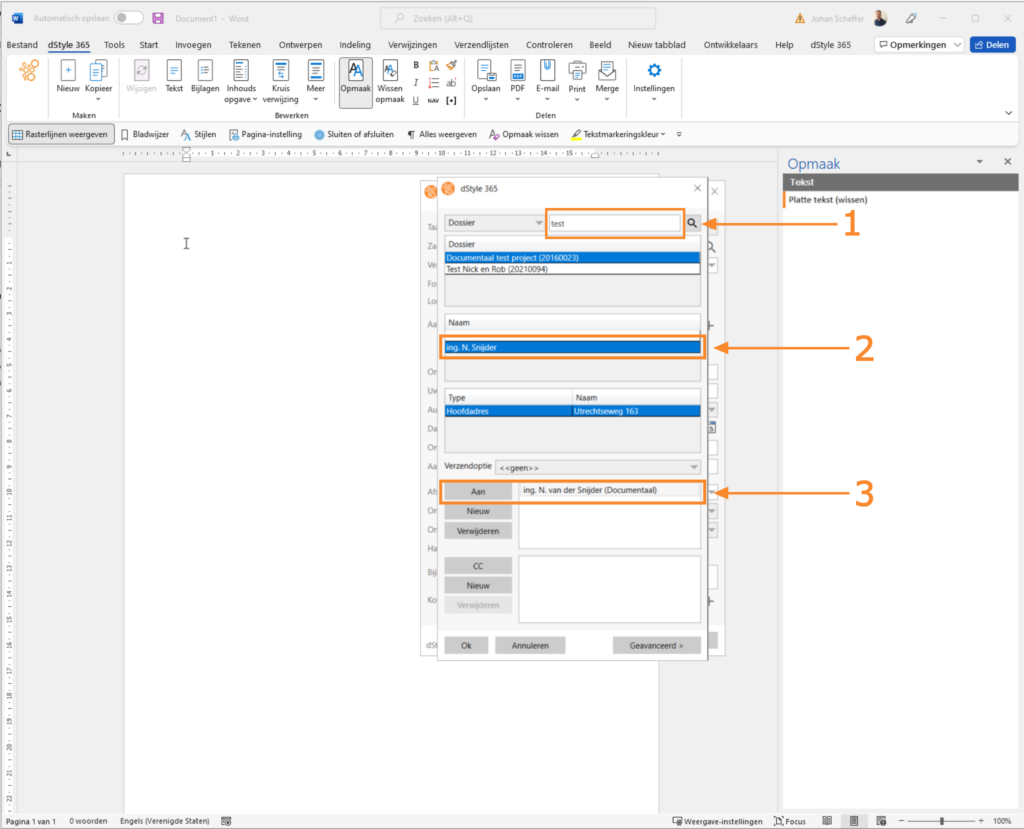
Task: Click the search field containing test
Action: pyautogui.click(x=615, y=223)
